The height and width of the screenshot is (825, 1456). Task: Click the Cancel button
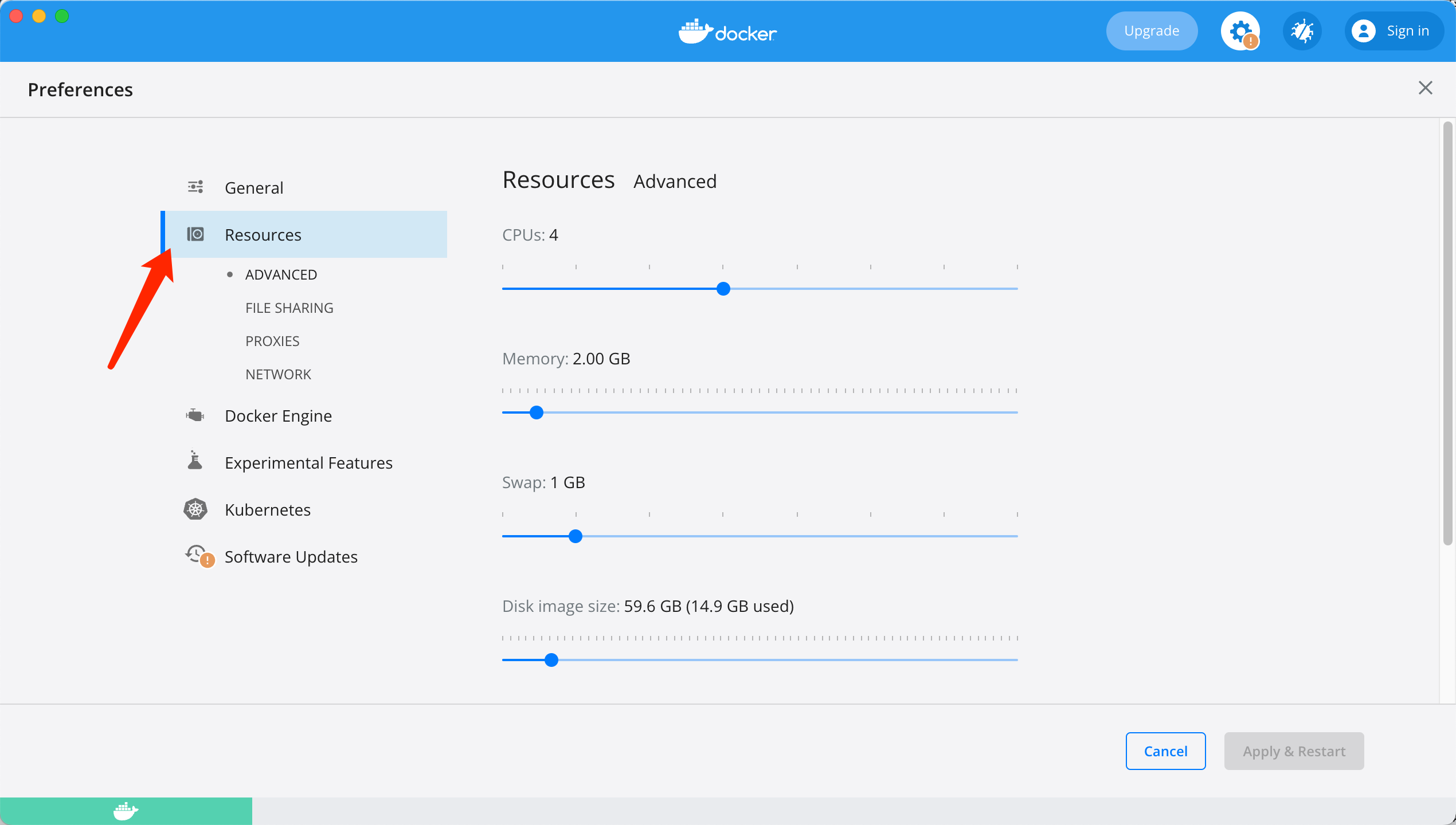pos(1165,751)
